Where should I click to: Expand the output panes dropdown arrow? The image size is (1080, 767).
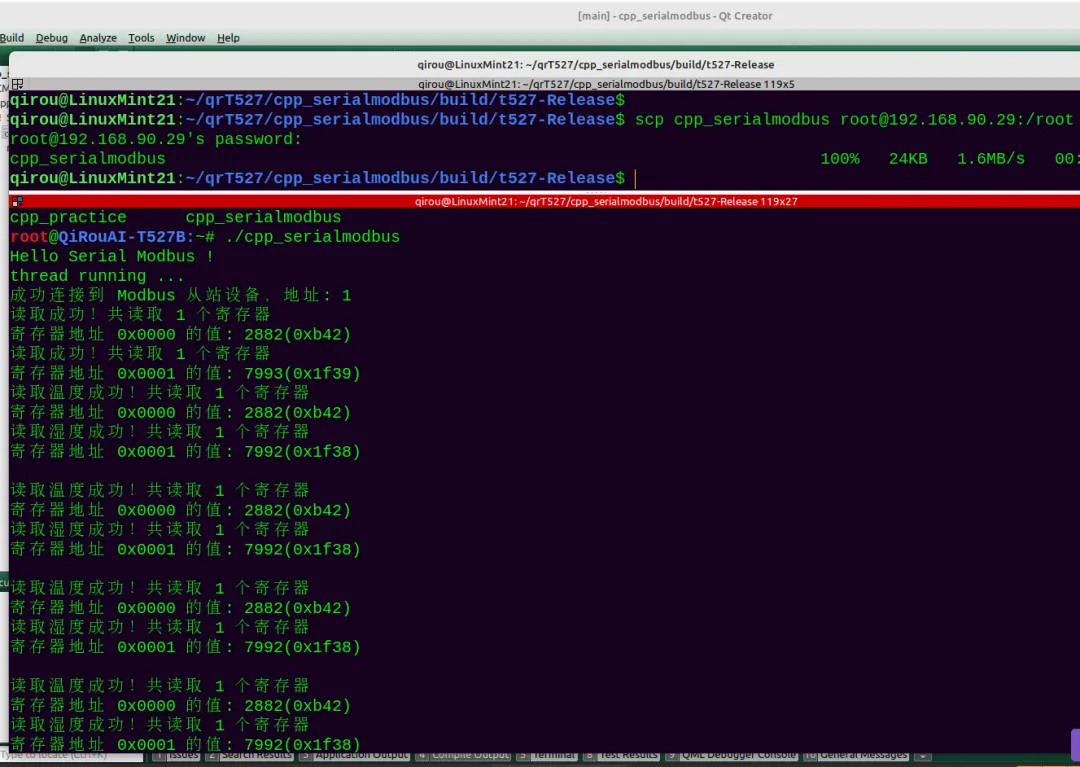[x=922, y=755]
